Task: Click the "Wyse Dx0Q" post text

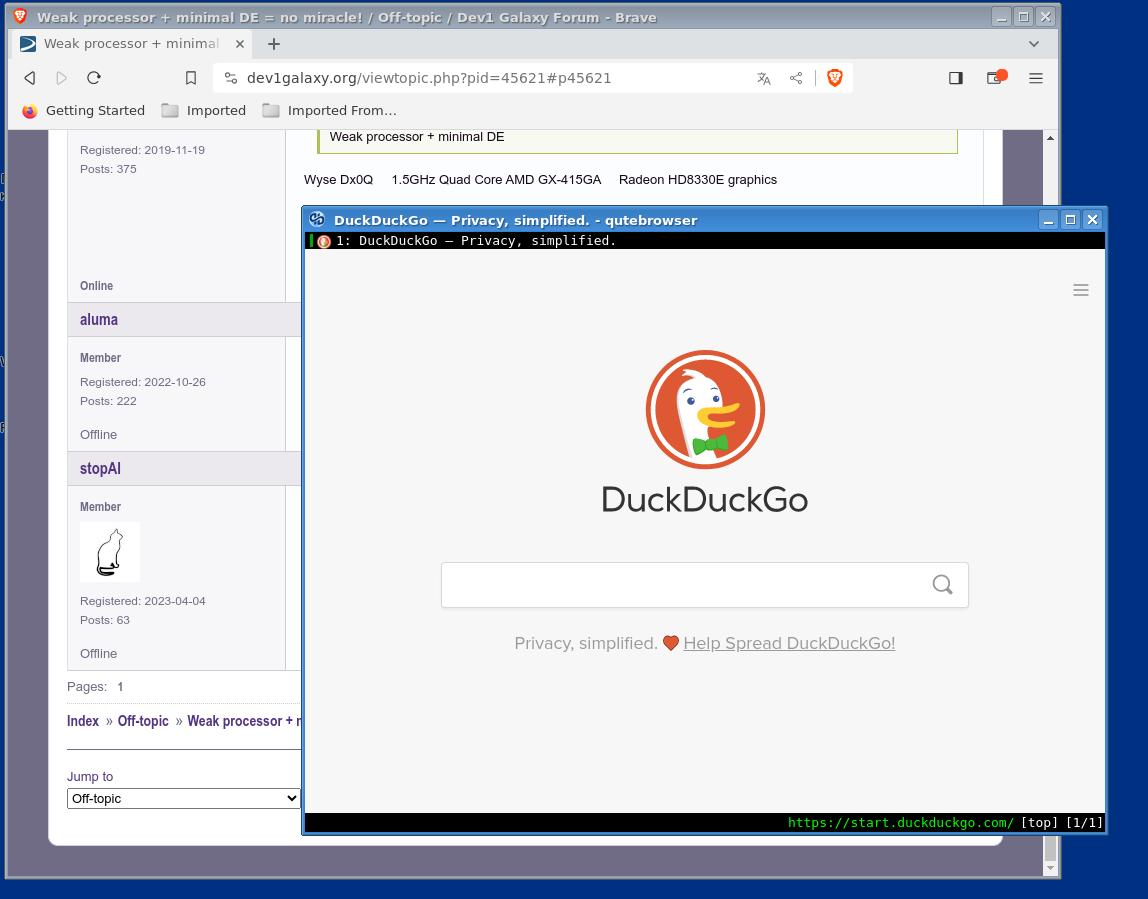Action: (338, 180)
